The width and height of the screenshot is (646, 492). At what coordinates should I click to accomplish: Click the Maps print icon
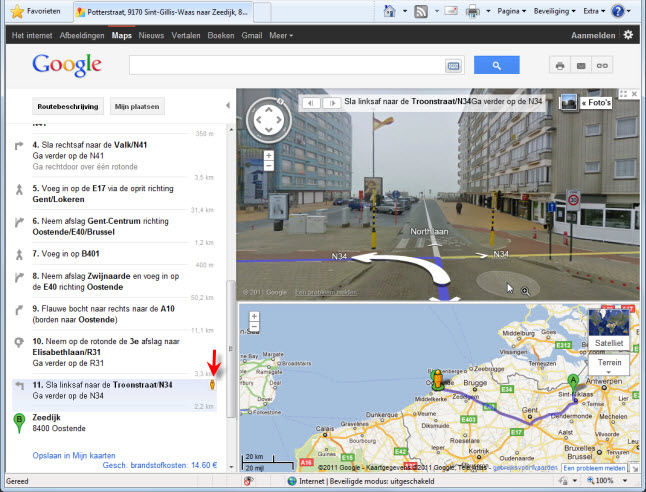pos(559,66)
